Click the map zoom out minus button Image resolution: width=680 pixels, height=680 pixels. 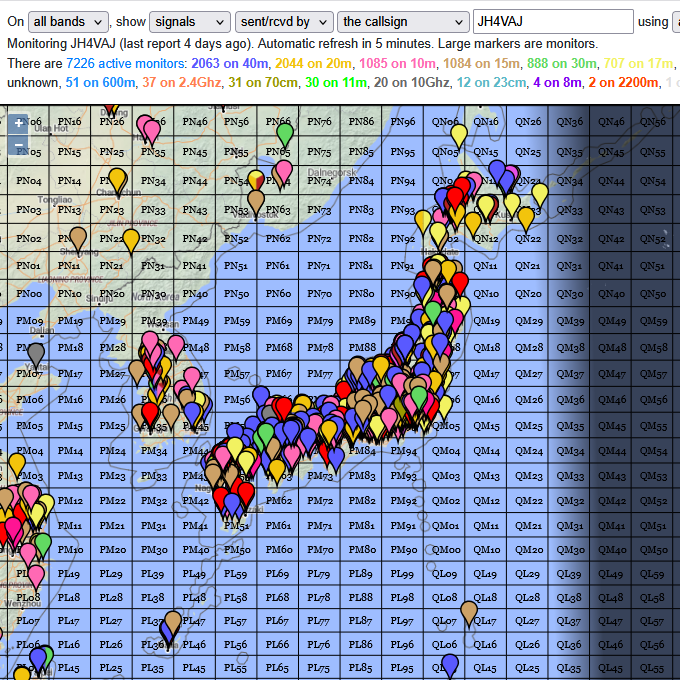click(18, 147)
